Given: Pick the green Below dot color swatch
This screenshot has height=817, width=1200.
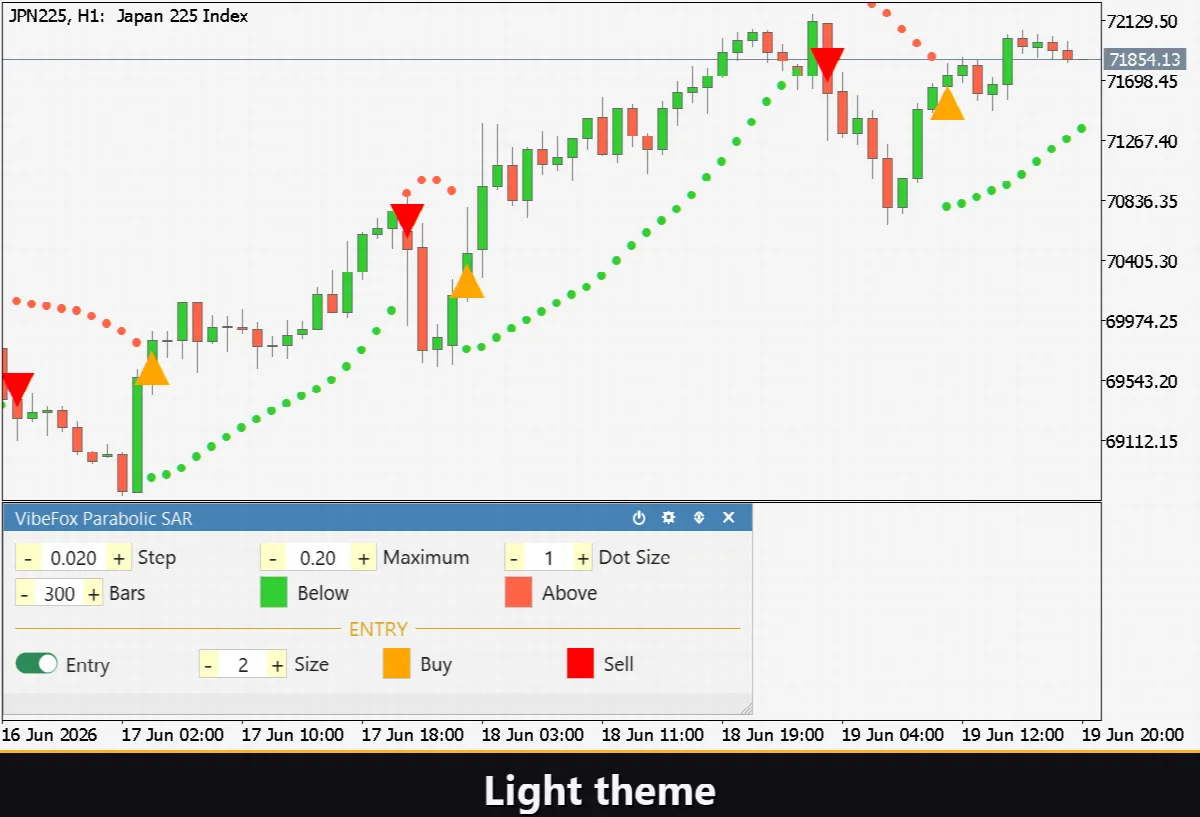Looking at the screenshot, I should (274, 592).
